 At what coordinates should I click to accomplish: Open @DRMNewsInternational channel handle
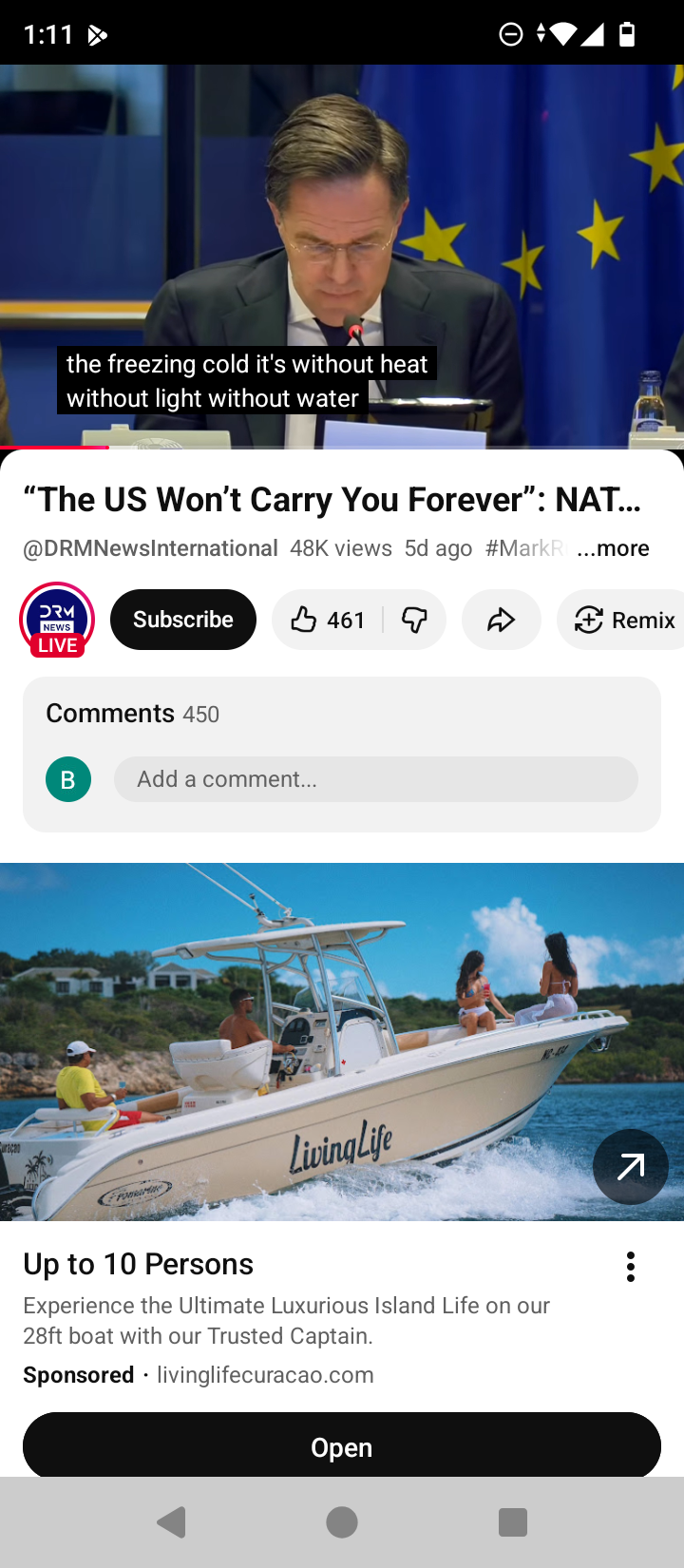[150, 548]
